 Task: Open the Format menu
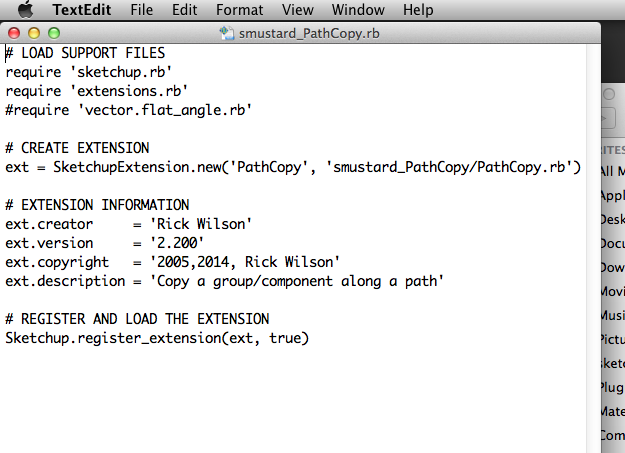tap(240, 10)
